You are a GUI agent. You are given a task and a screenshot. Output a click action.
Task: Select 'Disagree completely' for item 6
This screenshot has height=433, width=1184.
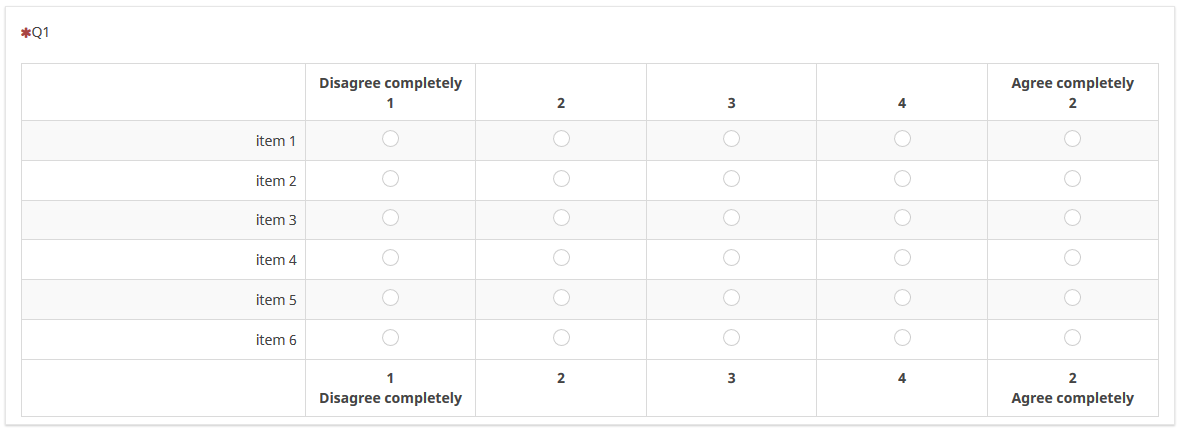pos(390,338)
